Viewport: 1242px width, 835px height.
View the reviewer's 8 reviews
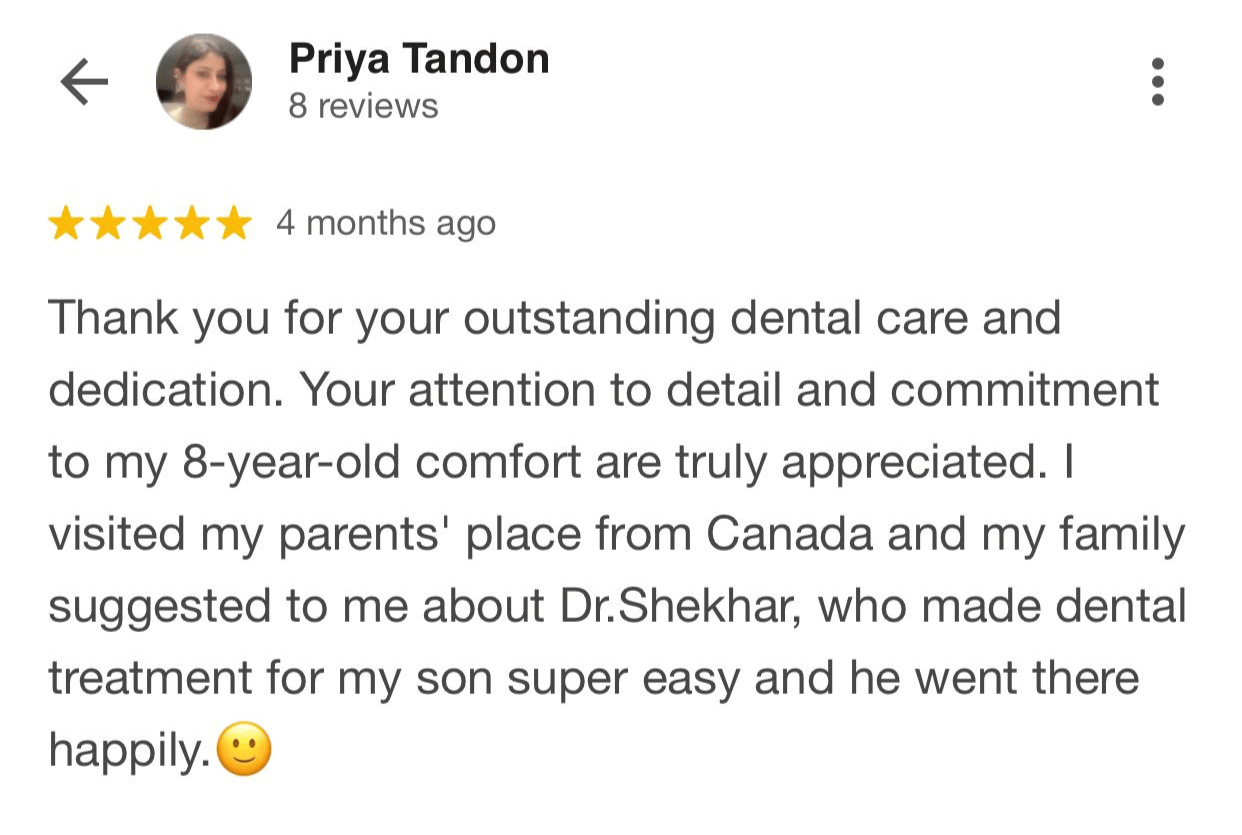pyautogui.click(x=363, y=106)
